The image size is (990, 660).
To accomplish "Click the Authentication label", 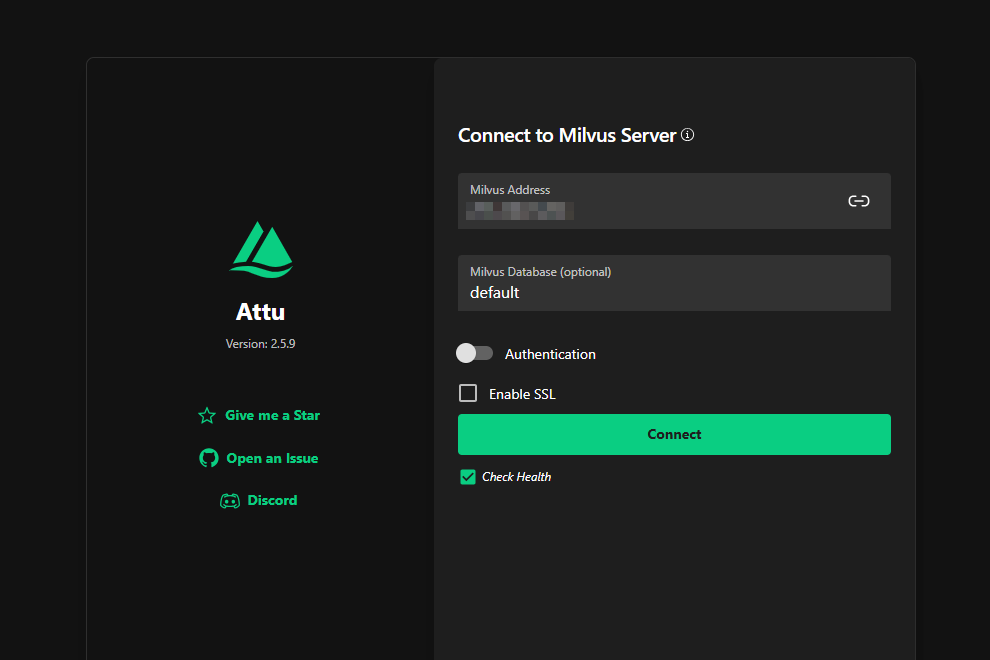I will coord(550,354).
